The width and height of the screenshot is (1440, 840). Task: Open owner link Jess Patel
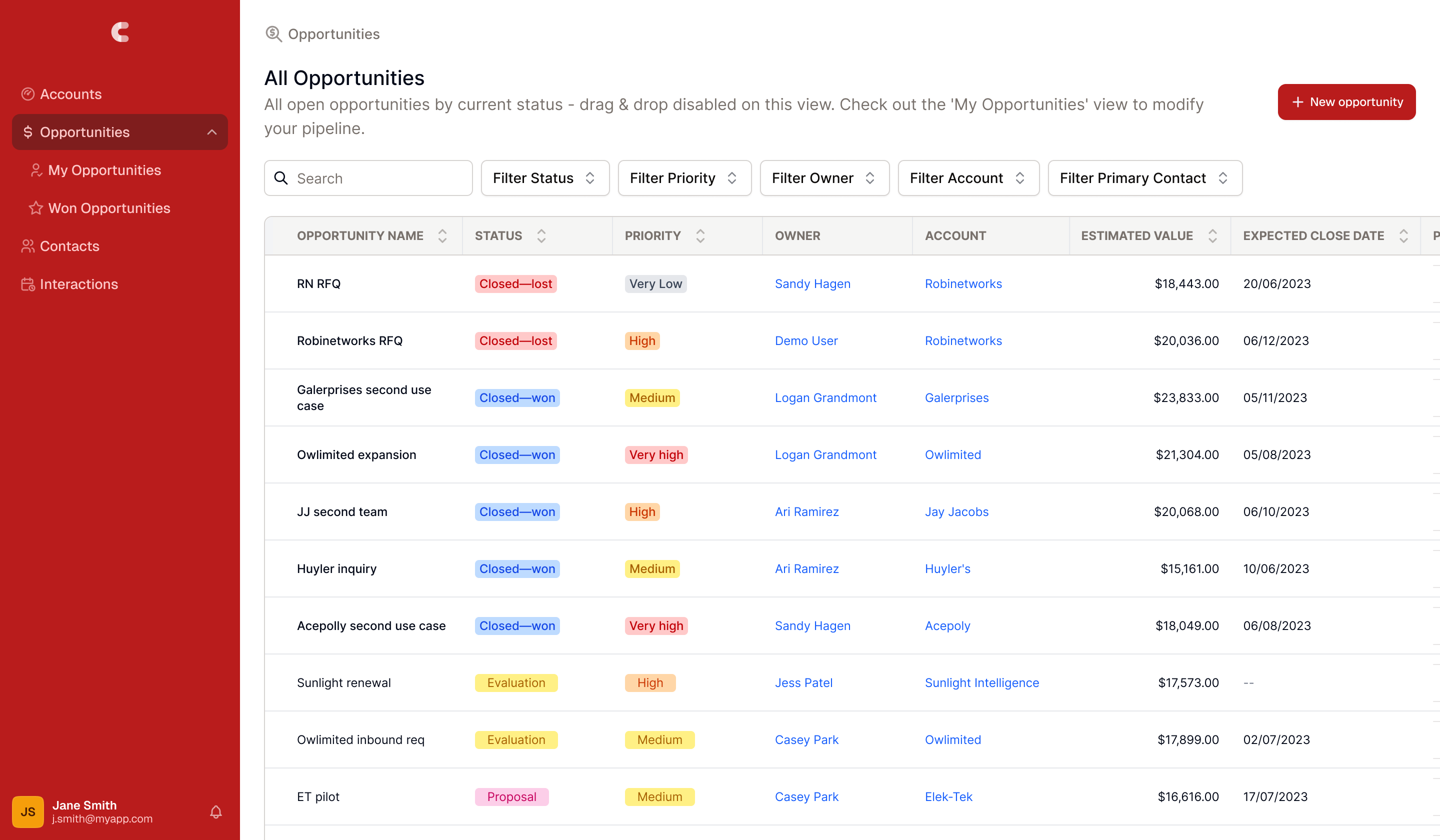[803, 683]
